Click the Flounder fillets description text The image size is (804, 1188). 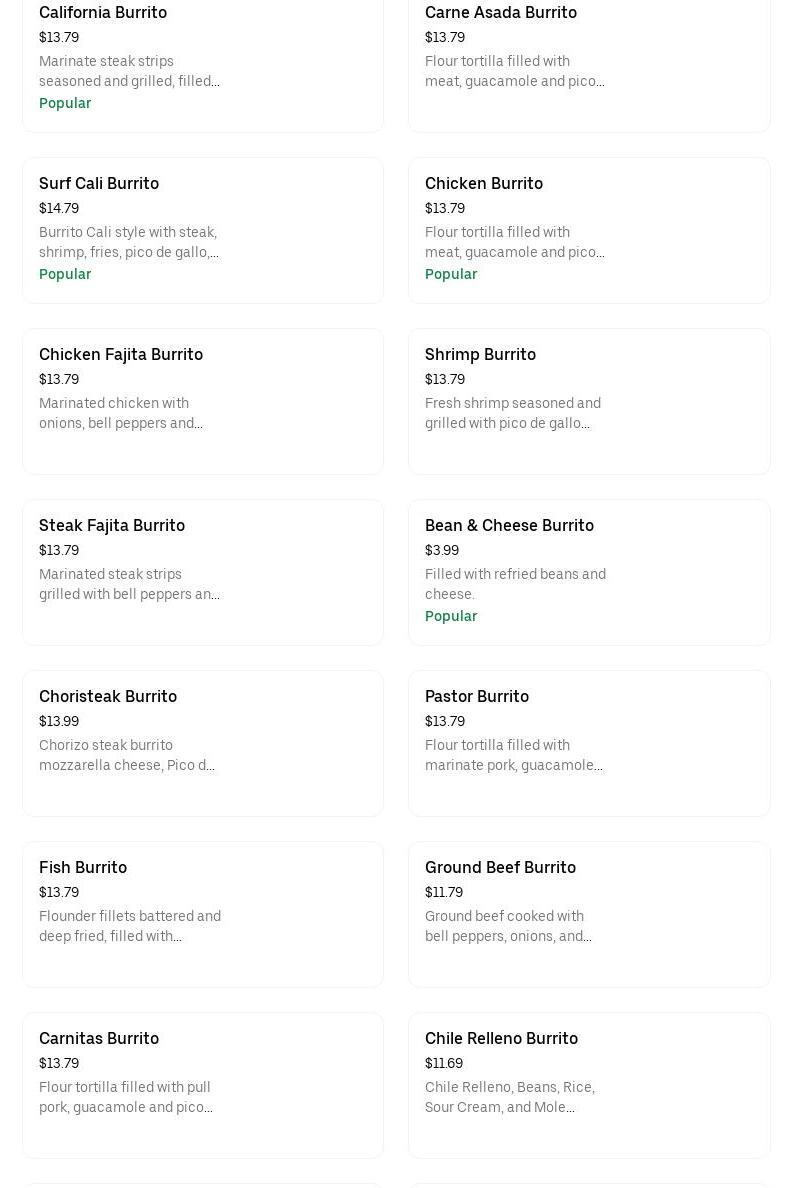pyautogui.click(x=130, y=926)
